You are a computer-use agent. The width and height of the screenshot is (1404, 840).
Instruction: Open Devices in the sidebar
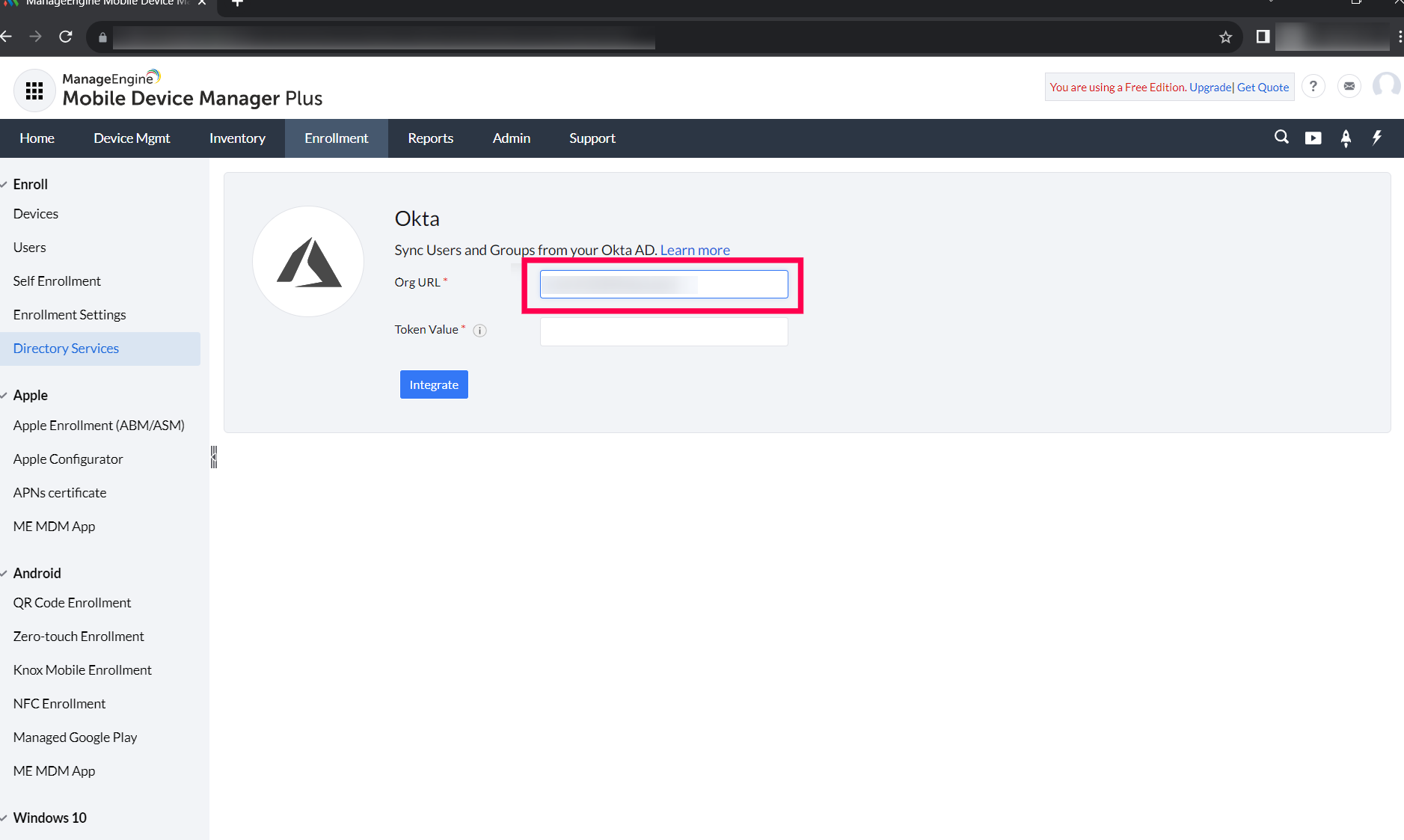tap(36, 214)
